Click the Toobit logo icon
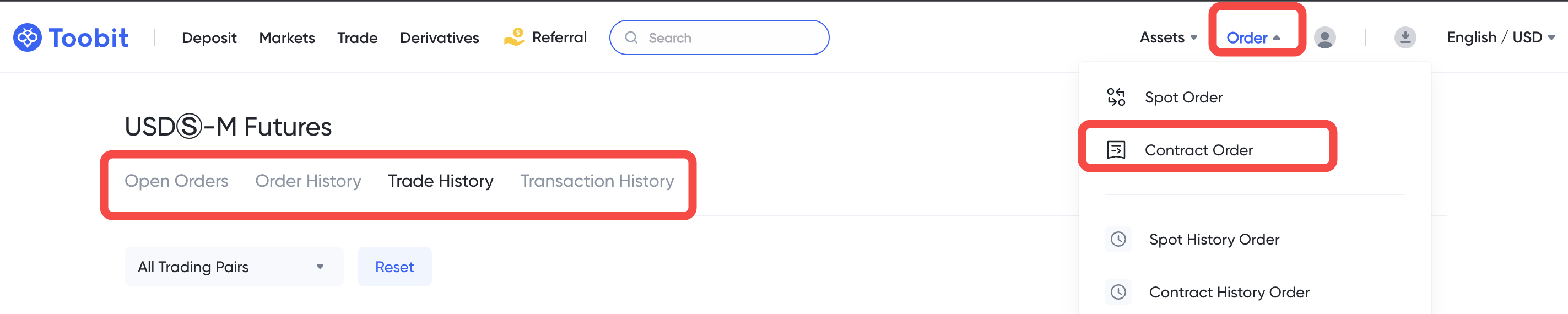Image resolution: width=1568 pixels, height=314 pixels. pyautogui.click(x=28, y=37)
